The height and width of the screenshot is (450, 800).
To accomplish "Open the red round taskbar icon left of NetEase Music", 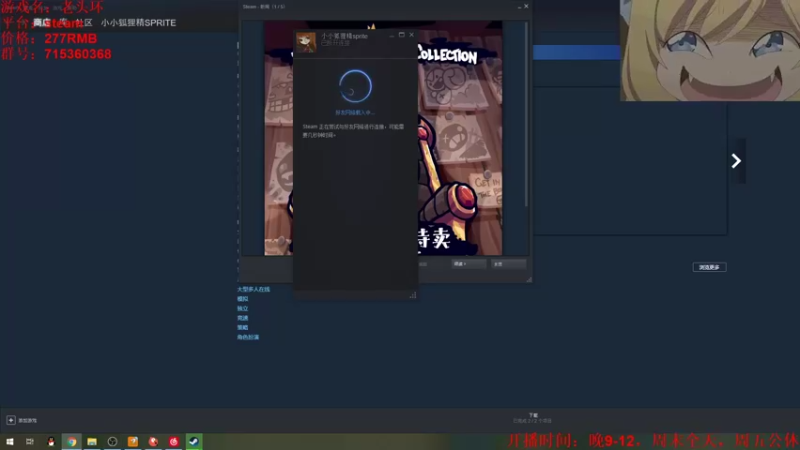I will pyautogui.click(x=153, y=442).
